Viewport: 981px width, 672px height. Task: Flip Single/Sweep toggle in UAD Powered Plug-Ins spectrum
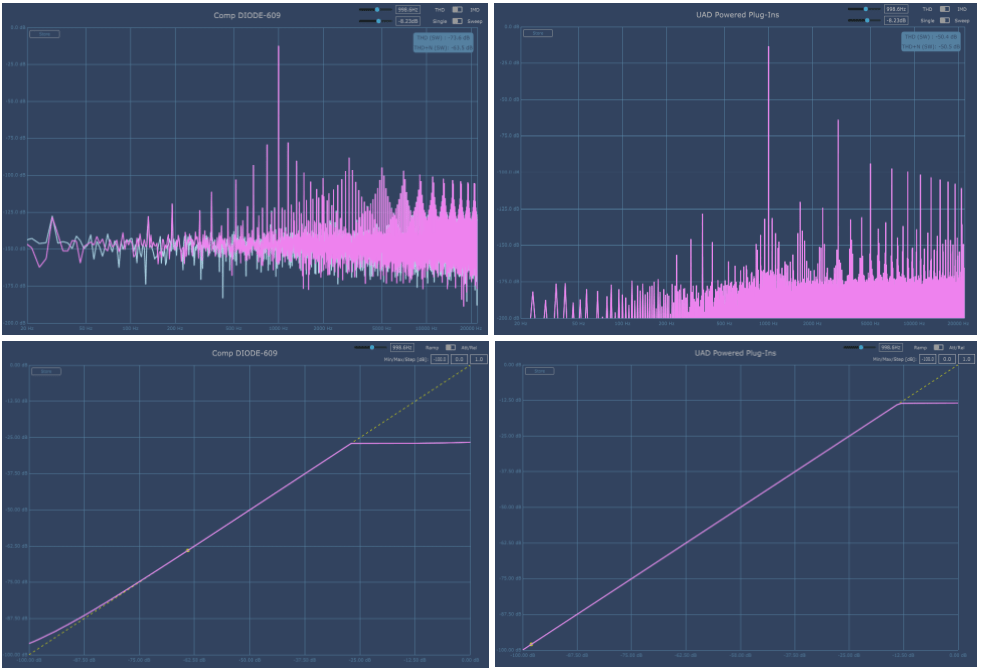946,19
